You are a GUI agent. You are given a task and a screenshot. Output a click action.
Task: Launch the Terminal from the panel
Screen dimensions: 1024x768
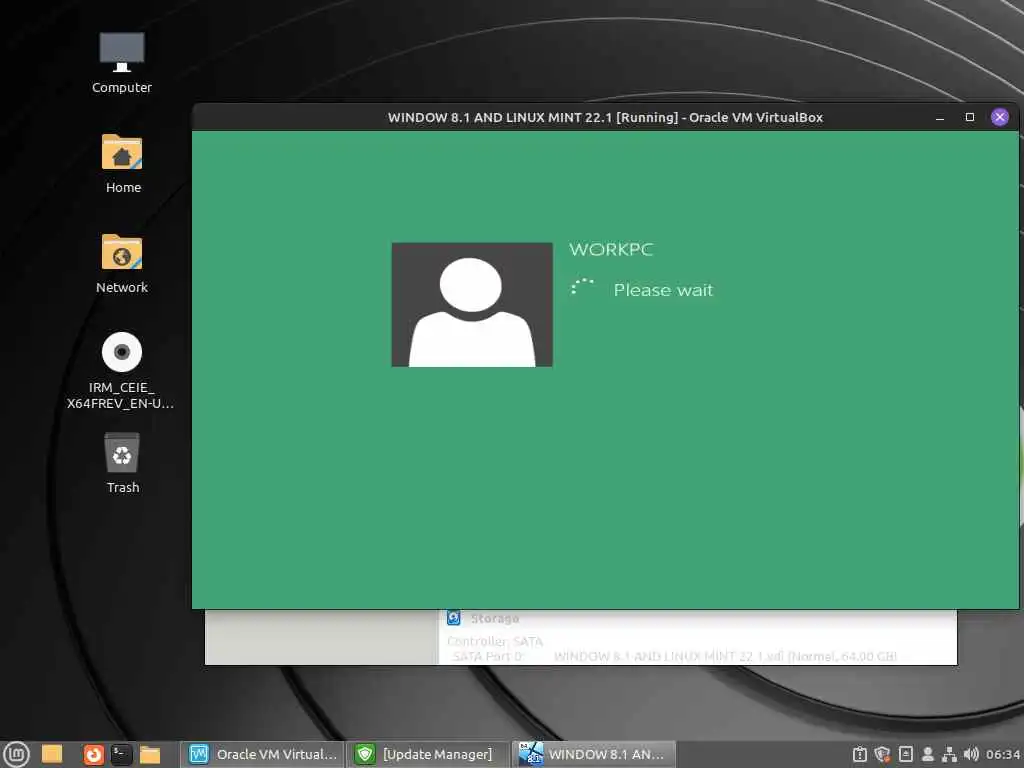tap(121, 754)
